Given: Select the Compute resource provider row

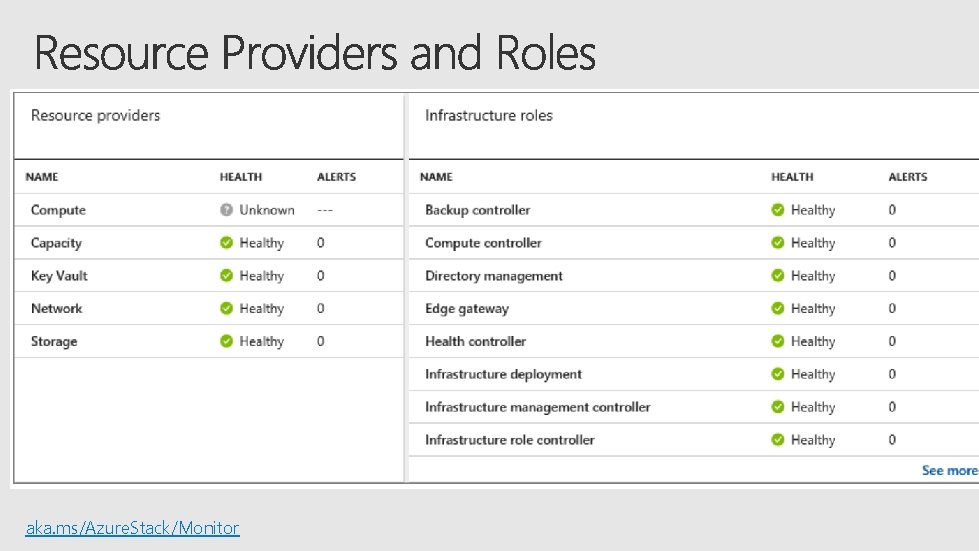Looking at the screenshot, I should [58, 210].
